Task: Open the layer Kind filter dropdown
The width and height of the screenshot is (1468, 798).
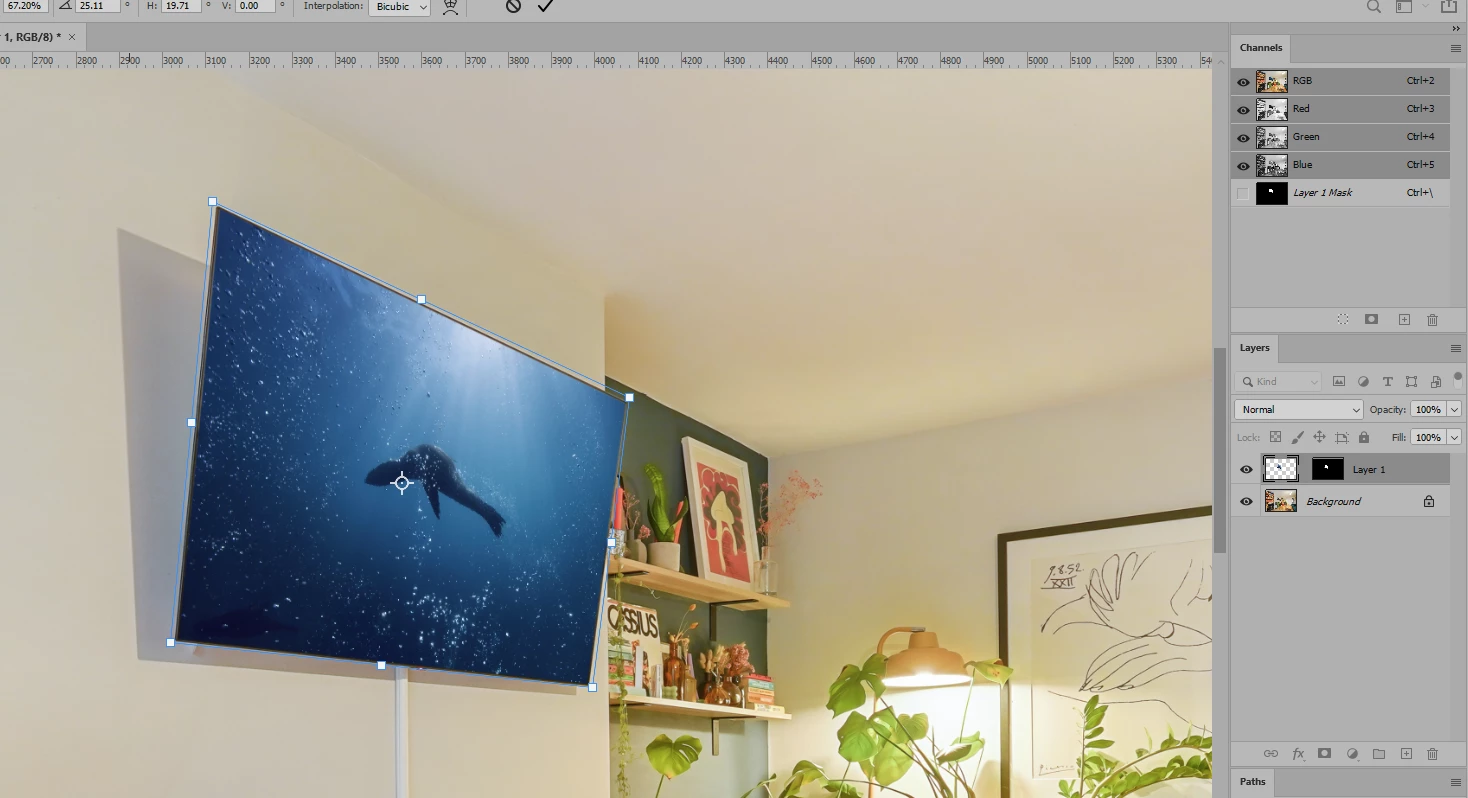Action: pyautogui.click(x=1278, y=382)
